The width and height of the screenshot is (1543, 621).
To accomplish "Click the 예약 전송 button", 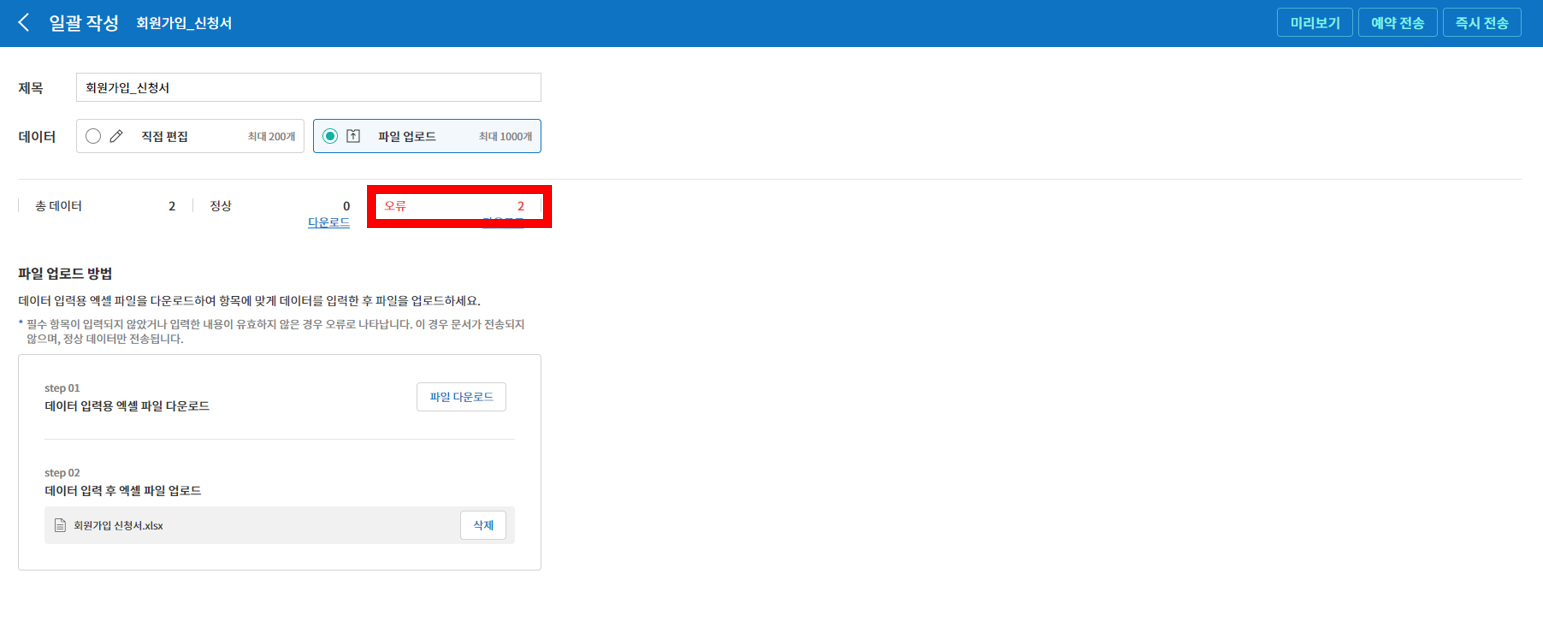I will point(1397,23).
